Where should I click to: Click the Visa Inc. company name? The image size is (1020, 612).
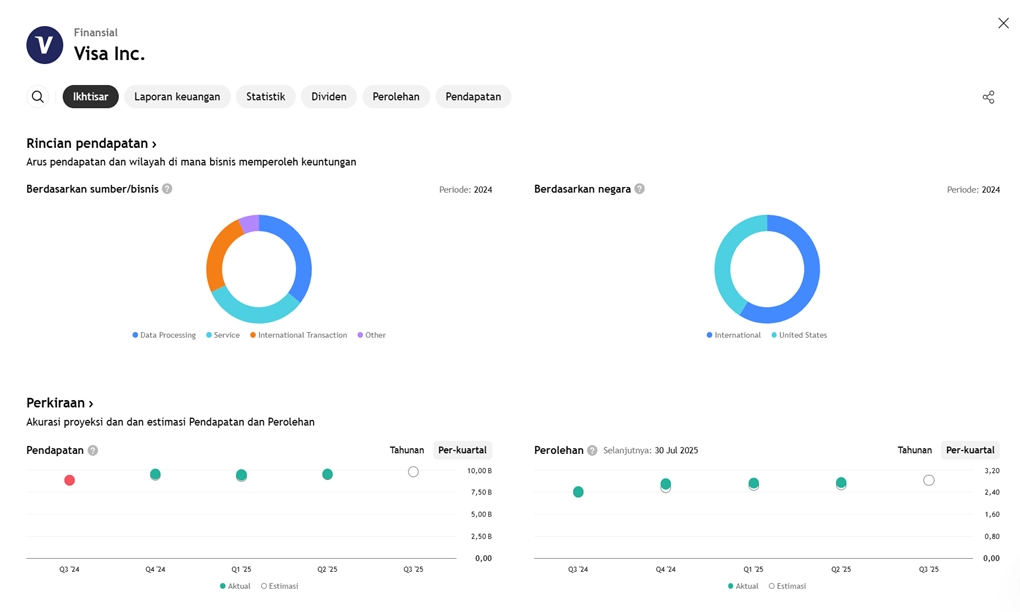(109, 54)
